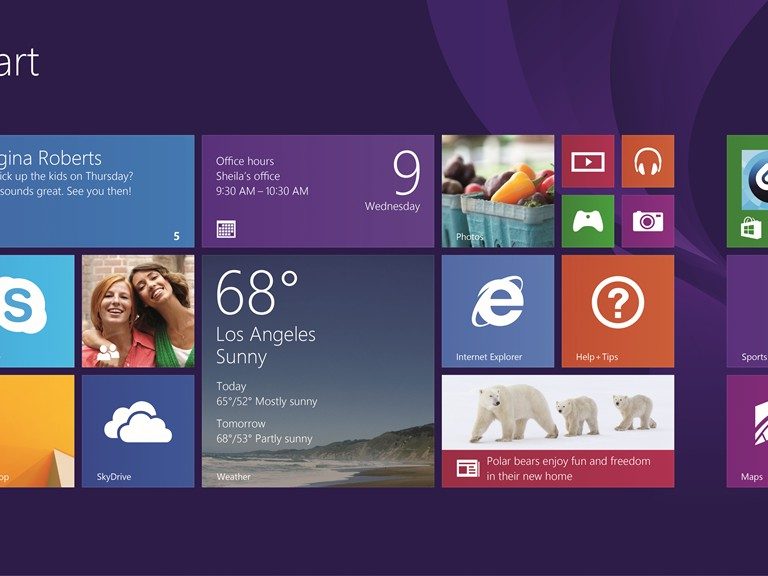Click the Windows Store bag icon
The width and height of the screenshot is (768, 576).
pos(751,229)
